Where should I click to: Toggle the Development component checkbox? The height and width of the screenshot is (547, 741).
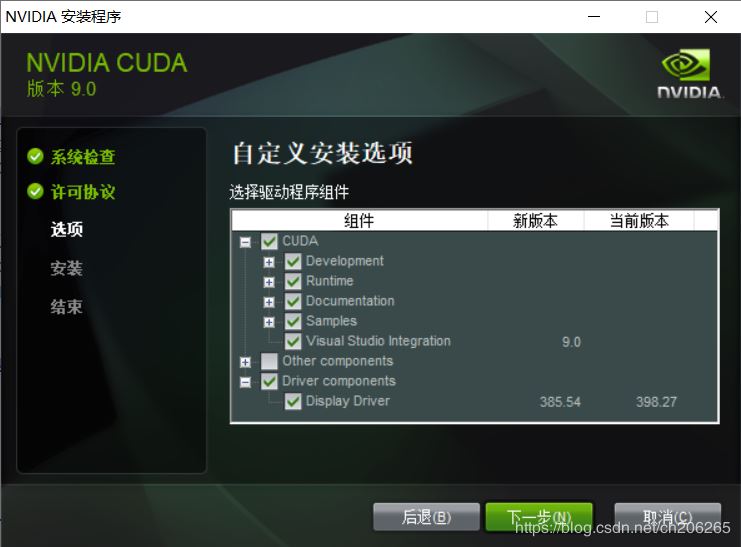click(293, 261)
